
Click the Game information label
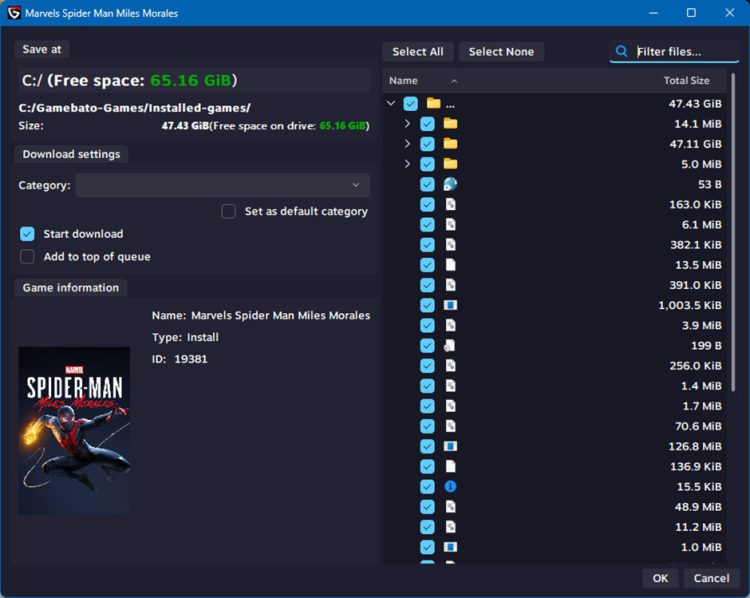[71, 288]
